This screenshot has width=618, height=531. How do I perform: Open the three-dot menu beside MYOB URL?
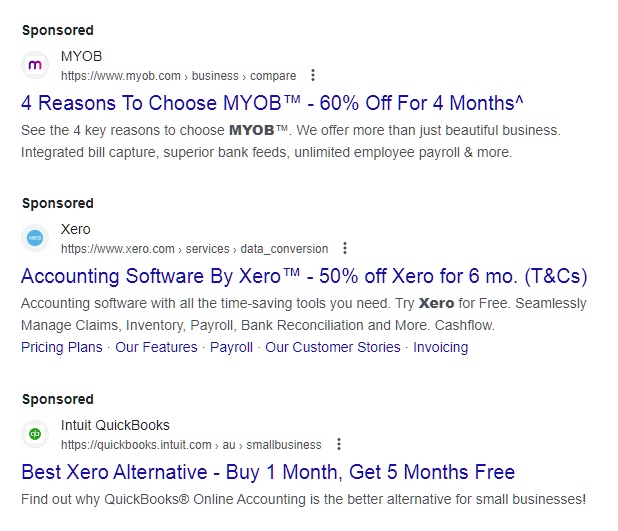pyautogui.click(x=313, y=75)
